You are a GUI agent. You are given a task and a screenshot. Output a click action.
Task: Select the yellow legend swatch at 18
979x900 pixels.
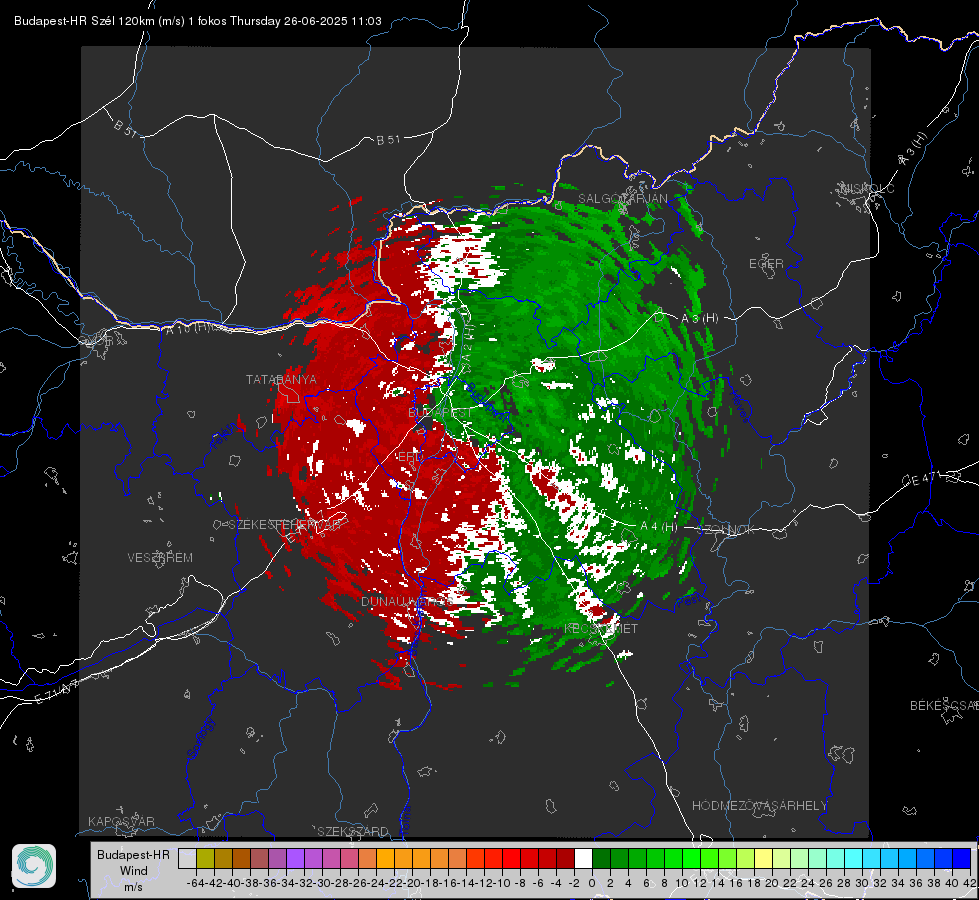pyautogui.click(x=763, y=858)
